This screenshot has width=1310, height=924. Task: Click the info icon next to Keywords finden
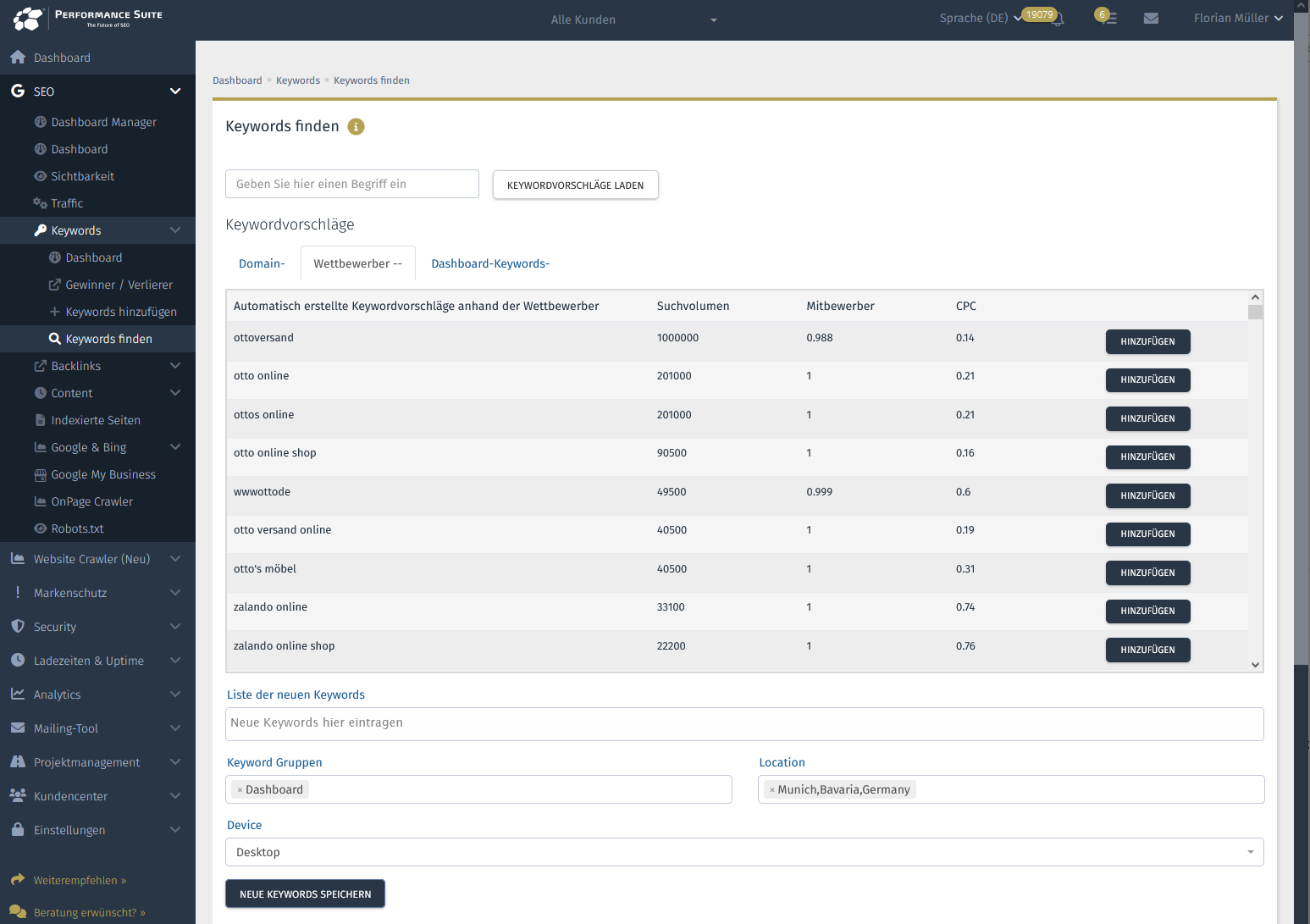click(357, 126)
